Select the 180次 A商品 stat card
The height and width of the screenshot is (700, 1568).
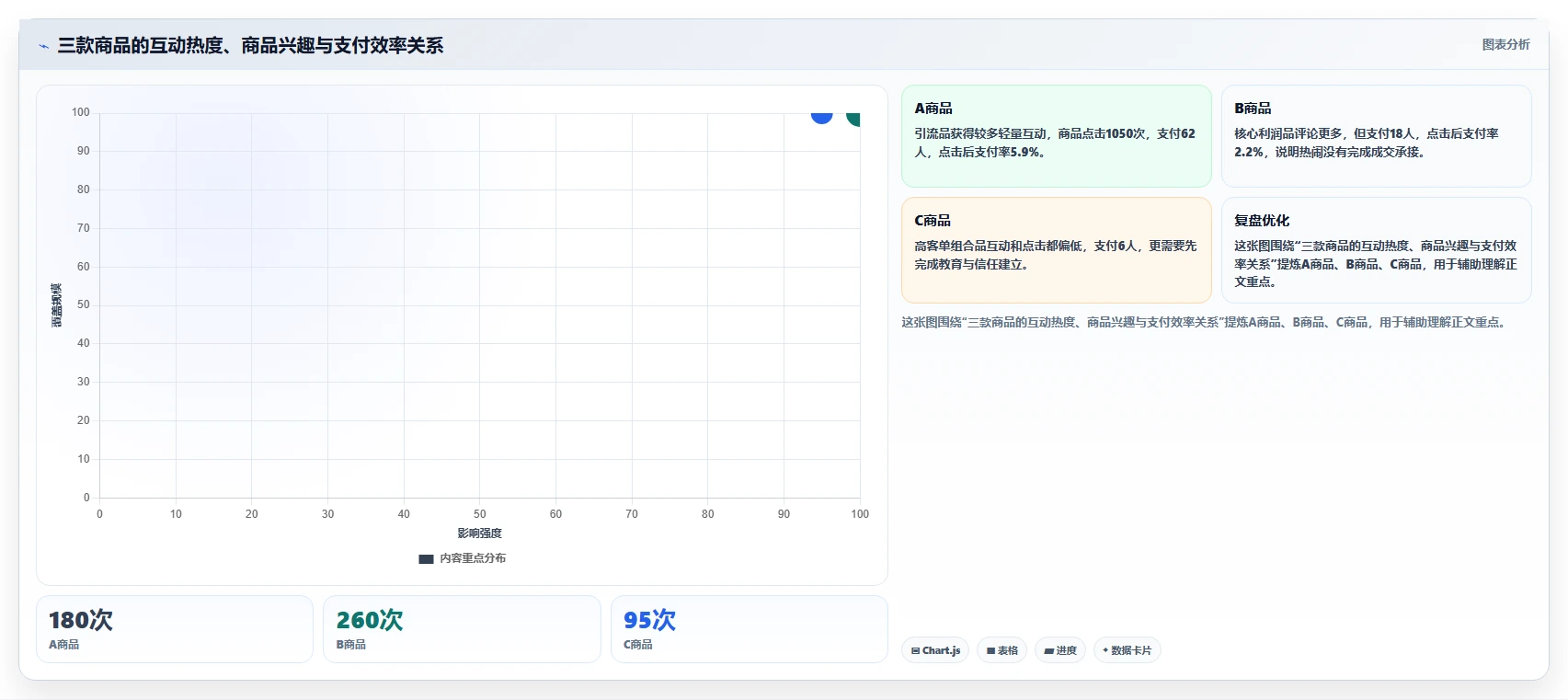(x=175, y=629)
